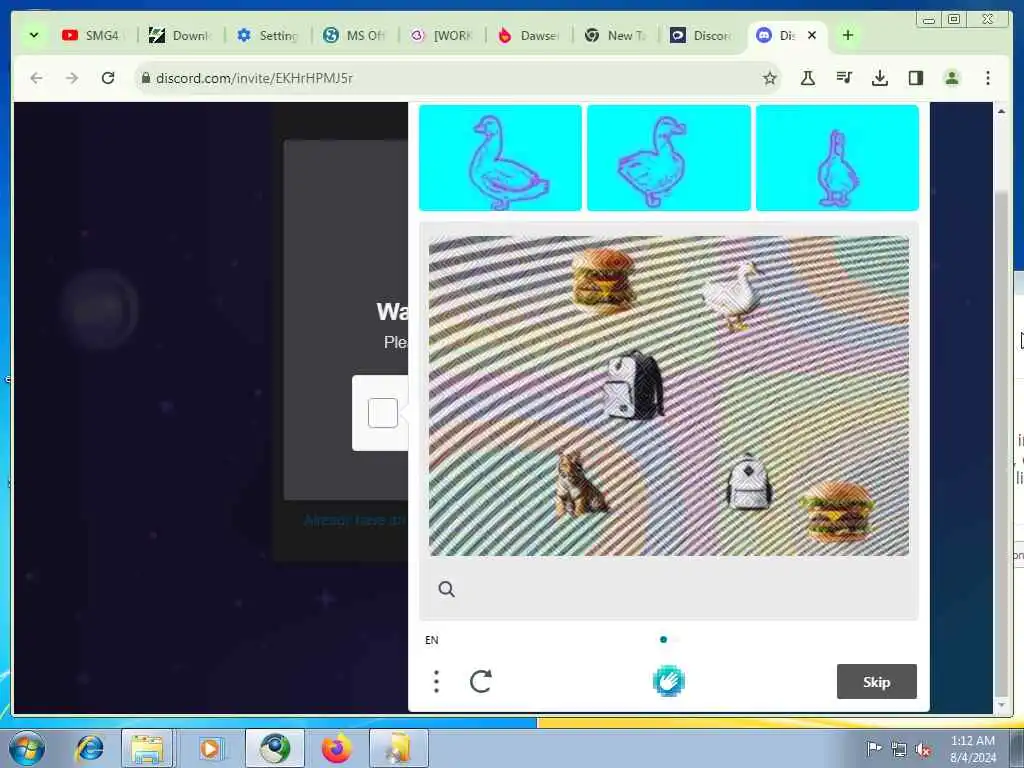Screen dimensions: 1024x768
Task: Launch Firefox from taskbar
Action: [x=336, y=748]
